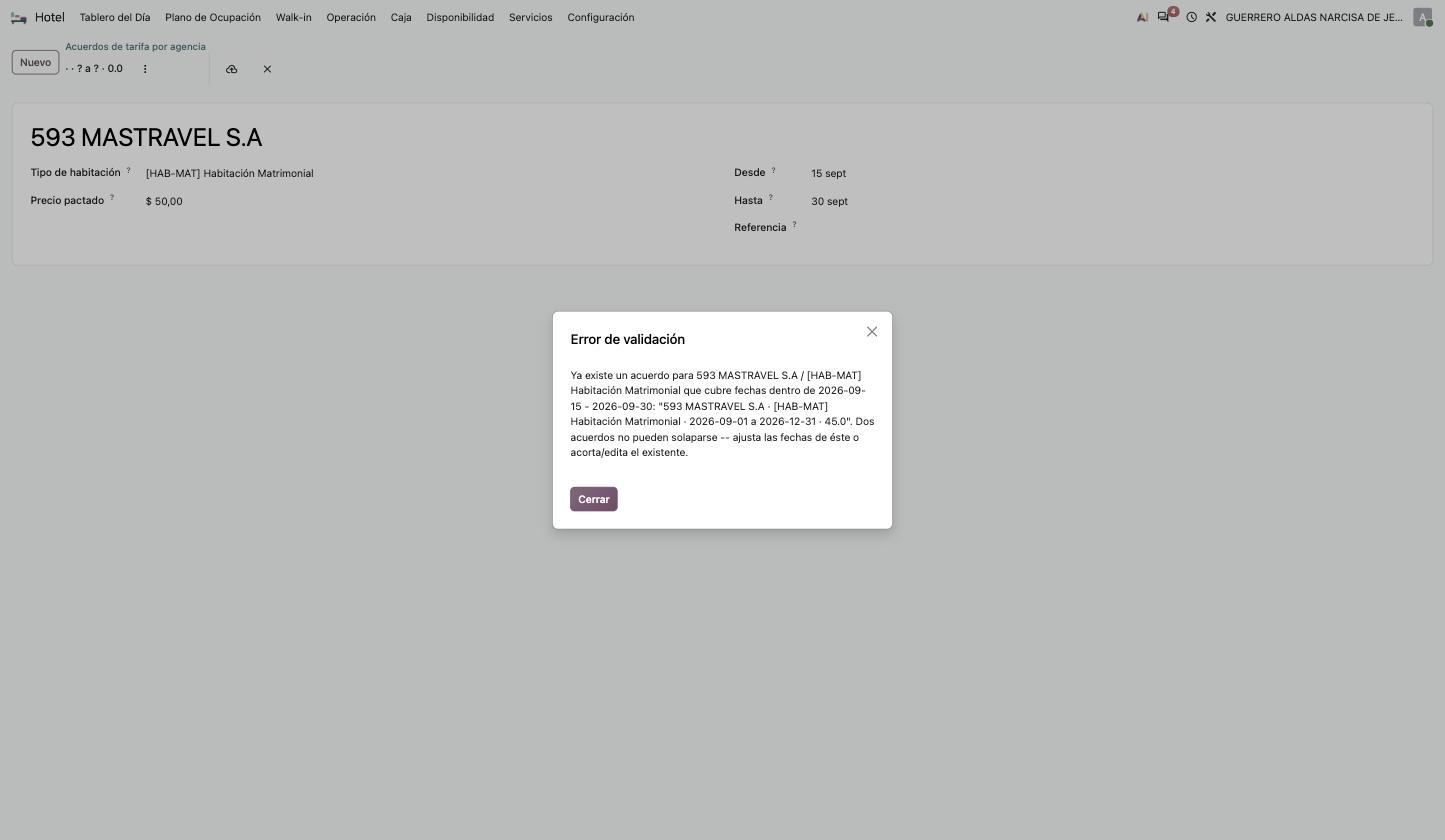Open the Operación menu

pyautogui.click(x=351, y=17)
